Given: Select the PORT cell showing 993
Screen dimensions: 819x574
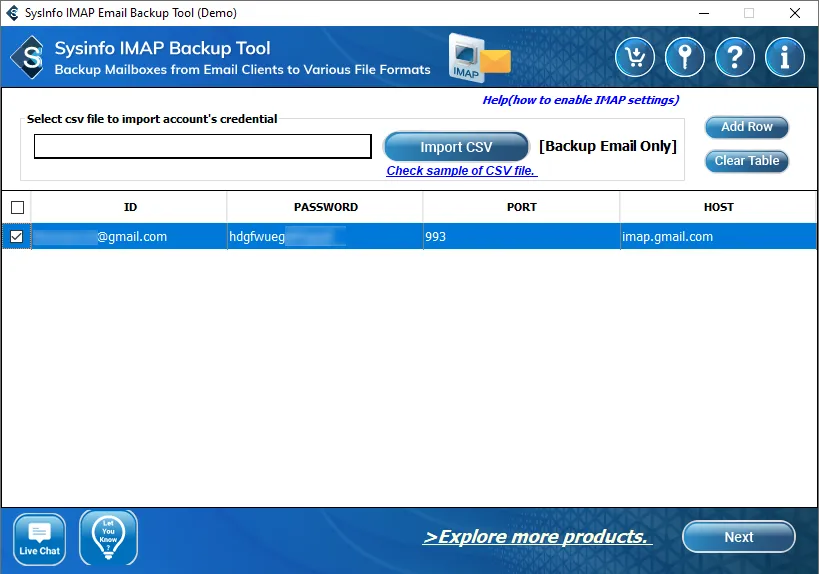Looking at the screenshot, I should (x=520, y=237).
